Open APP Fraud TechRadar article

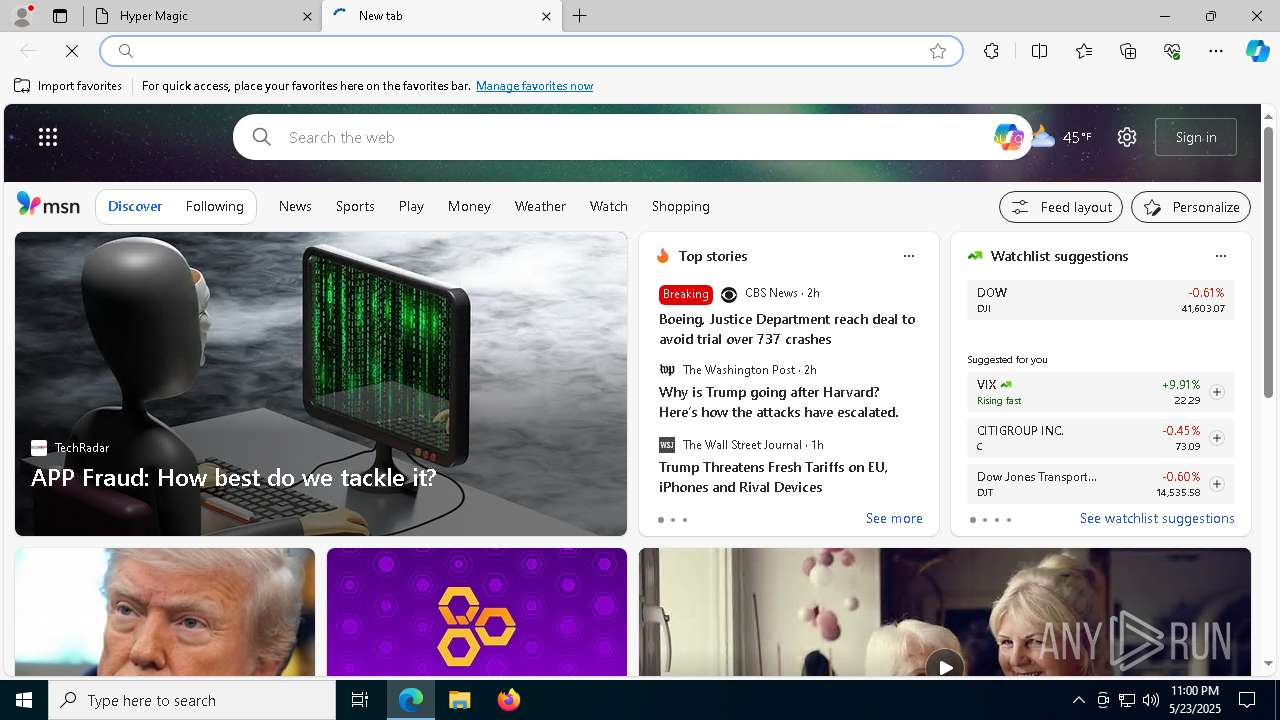point(321,384)
